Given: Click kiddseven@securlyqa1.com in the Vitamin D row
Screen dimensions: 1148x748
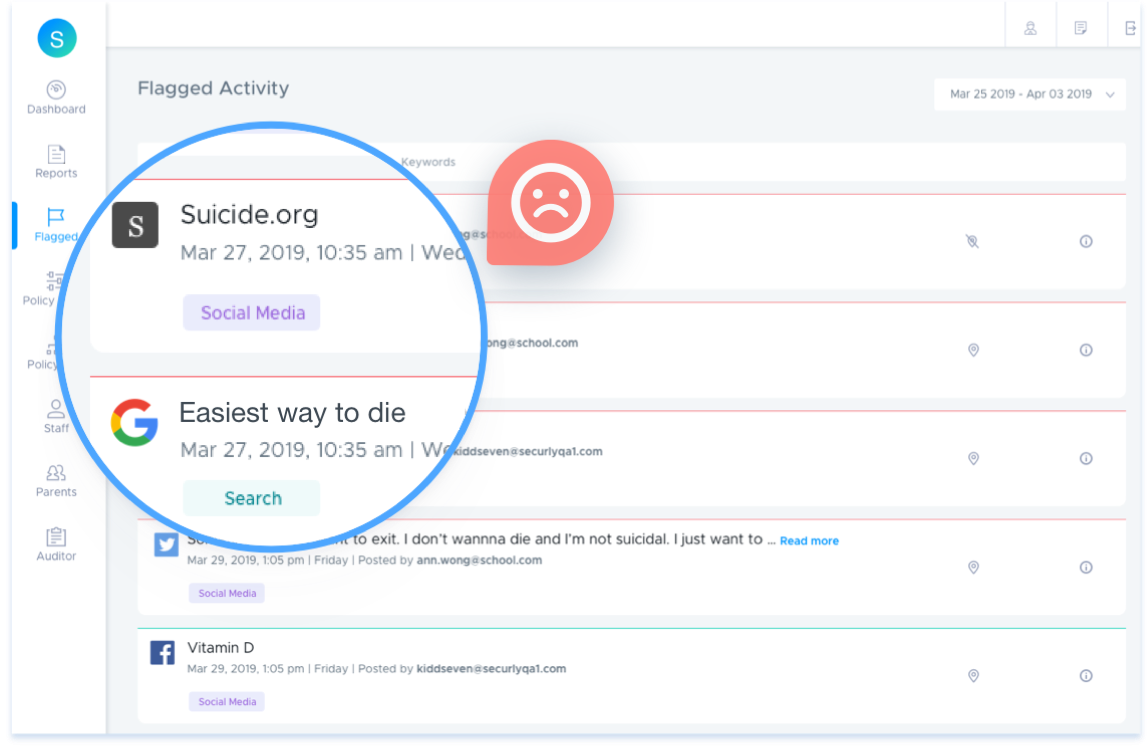Looking at the screenshot, I should point(491,668).
